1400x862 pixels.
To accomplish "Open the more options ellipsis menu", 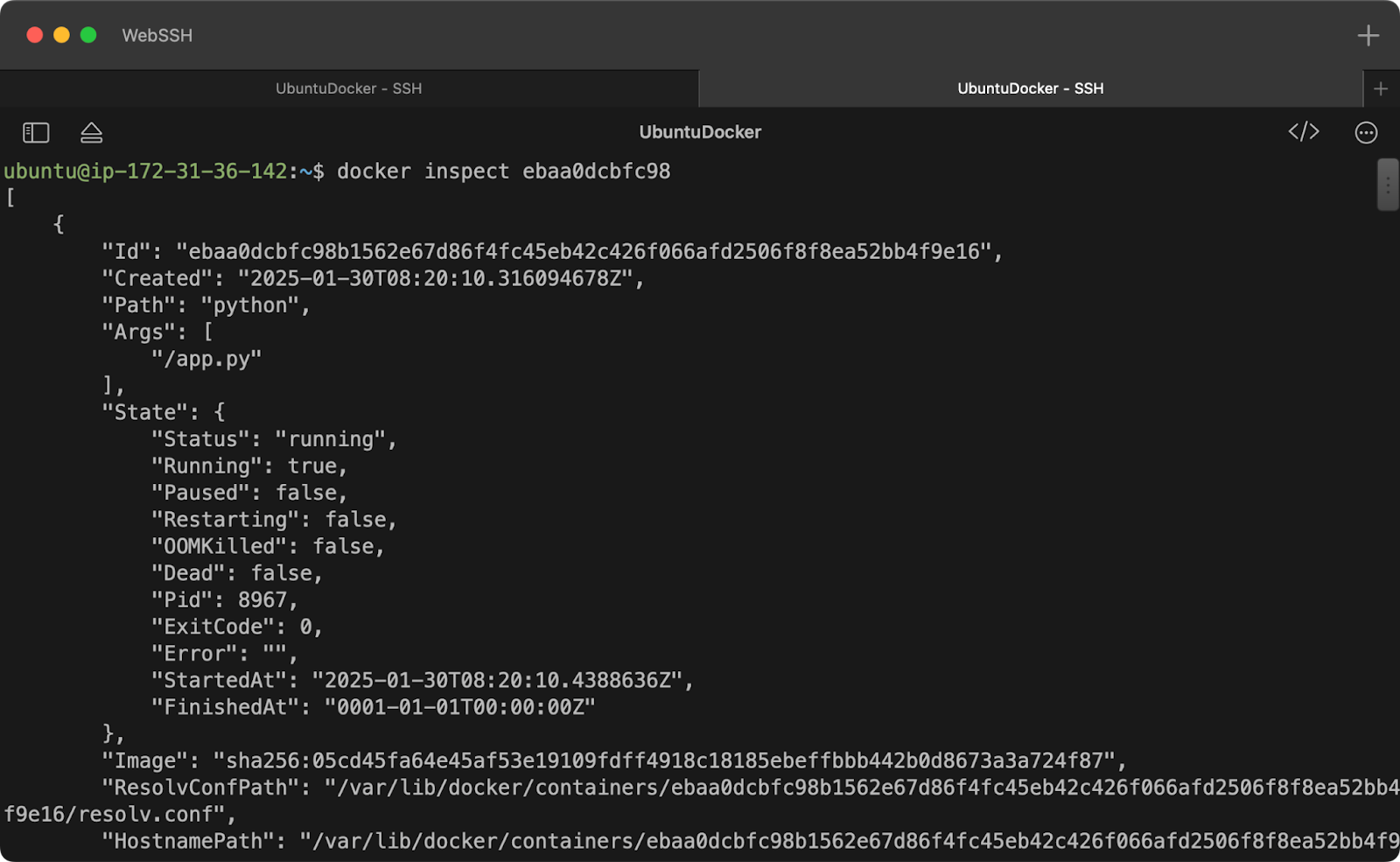I will tap(1366, 132).
